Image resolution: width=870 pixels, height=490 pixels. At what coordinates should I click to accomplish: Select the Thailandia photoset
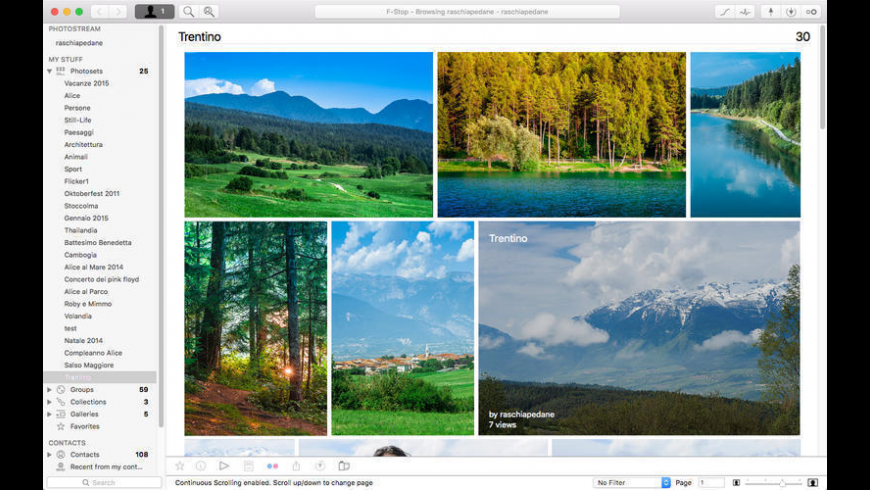(80, 230)
